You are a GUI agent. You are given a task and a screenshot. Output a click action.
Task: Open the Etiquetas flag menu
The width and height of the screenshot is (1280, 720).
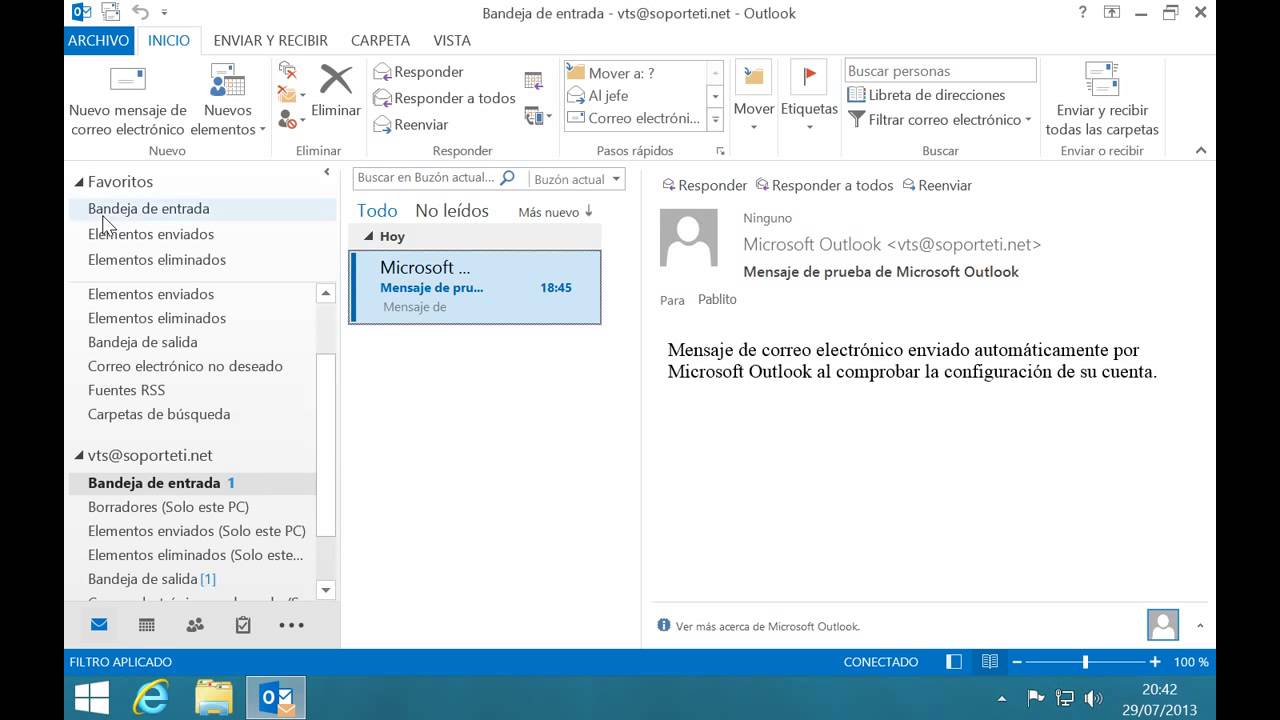click(x=809, y=97)
